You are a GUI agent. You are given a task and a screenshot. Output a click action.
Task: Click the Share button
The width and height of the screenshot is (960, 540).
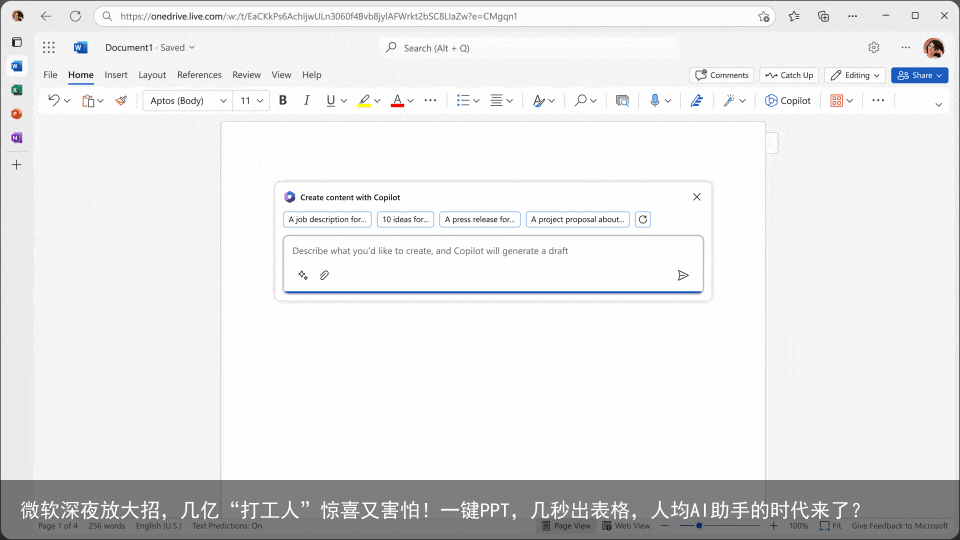click(919, 75)
